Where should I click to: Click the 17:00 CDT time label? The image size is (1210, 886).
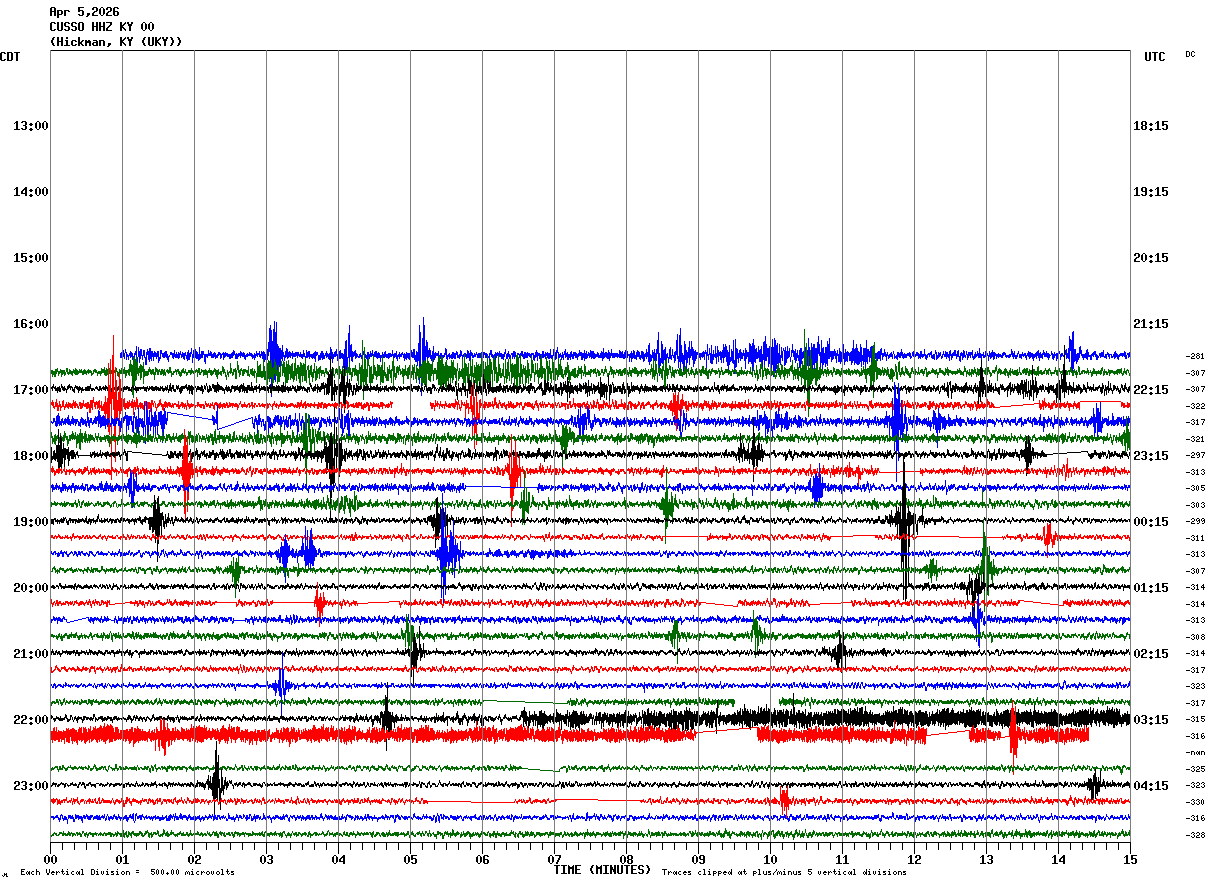coord(30,390)
